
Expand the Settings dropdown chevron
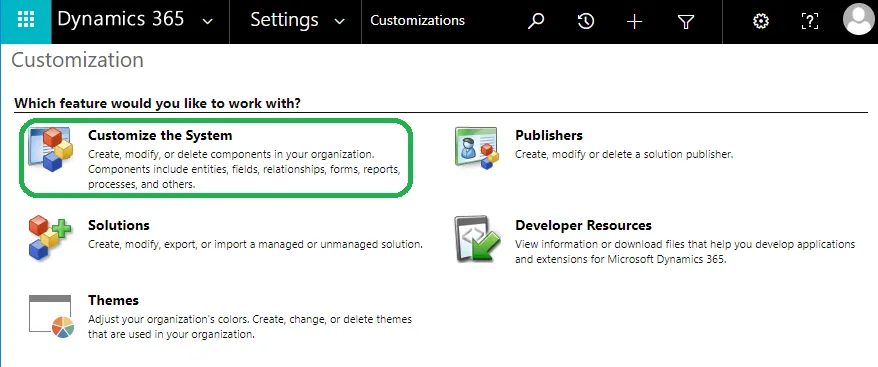(339, 22)
